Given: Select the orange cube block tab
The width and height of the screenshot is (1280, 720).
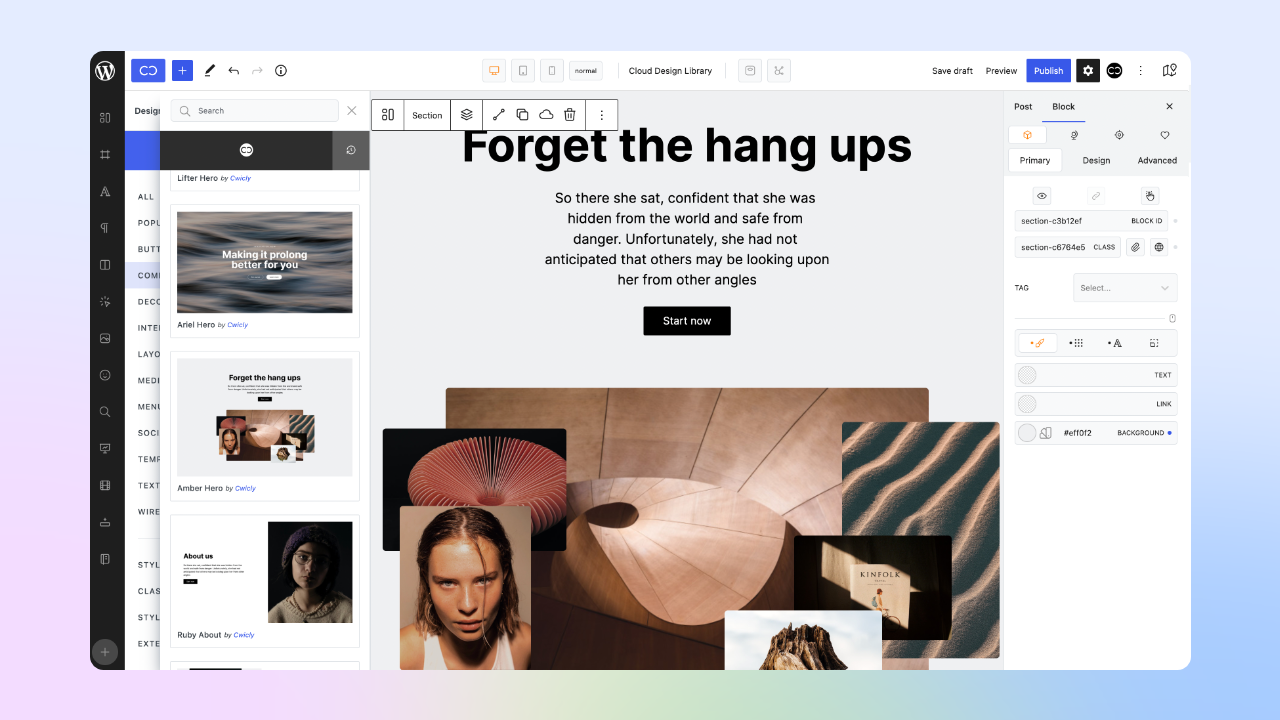Looking at the screenshot, I should coord(1027,135).
